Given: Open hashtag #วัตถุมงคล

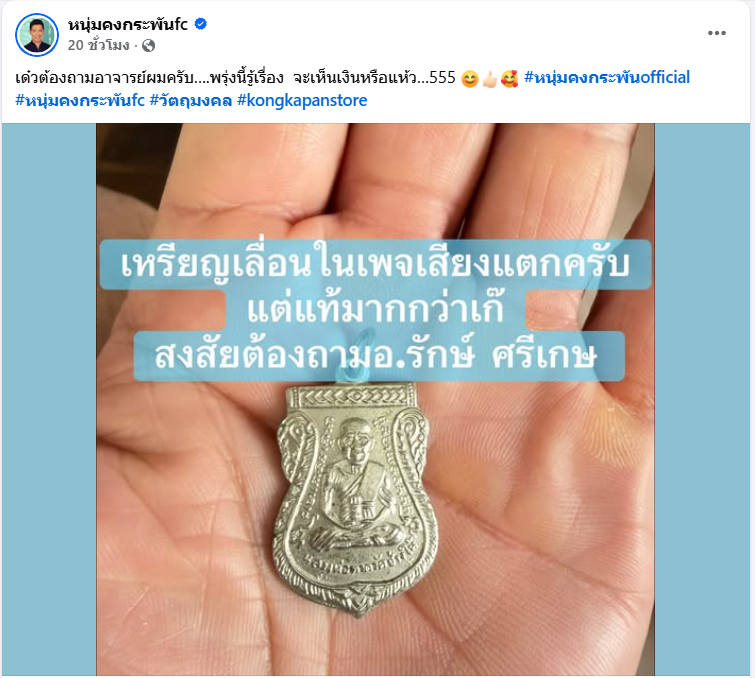Looking at the screenshot, I should click(x=191, y=100).
